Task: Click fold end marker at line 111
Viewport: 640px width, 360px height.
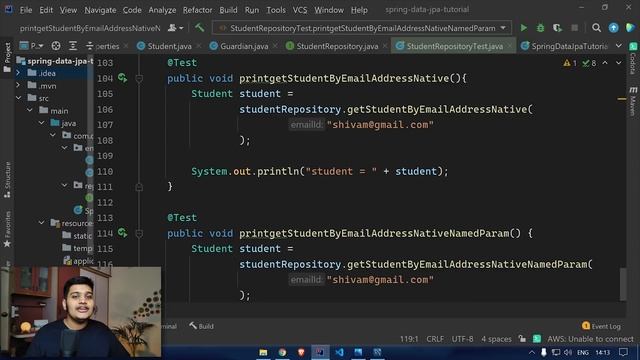Action: tap(139, 187)
